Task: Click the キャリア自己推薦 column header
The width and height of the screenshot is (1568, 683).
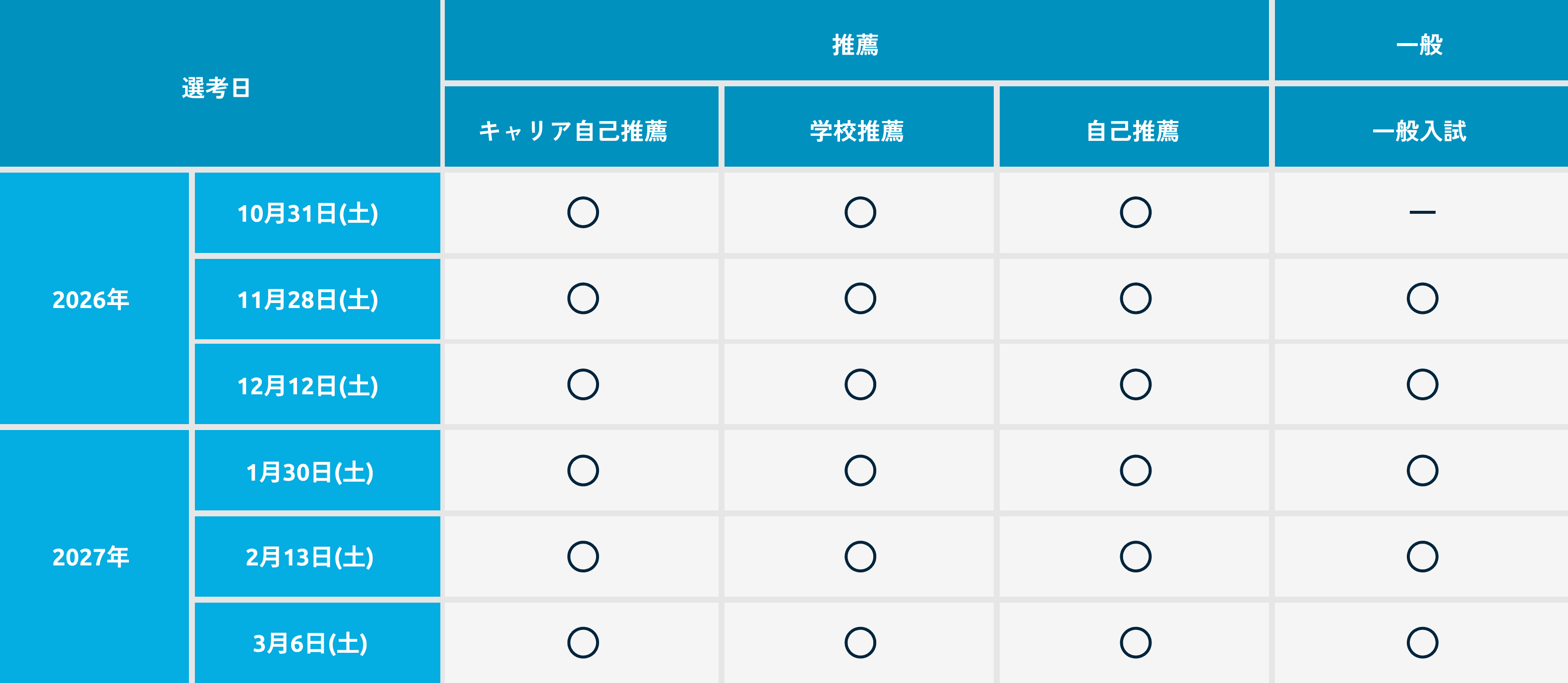Action: 573,130
